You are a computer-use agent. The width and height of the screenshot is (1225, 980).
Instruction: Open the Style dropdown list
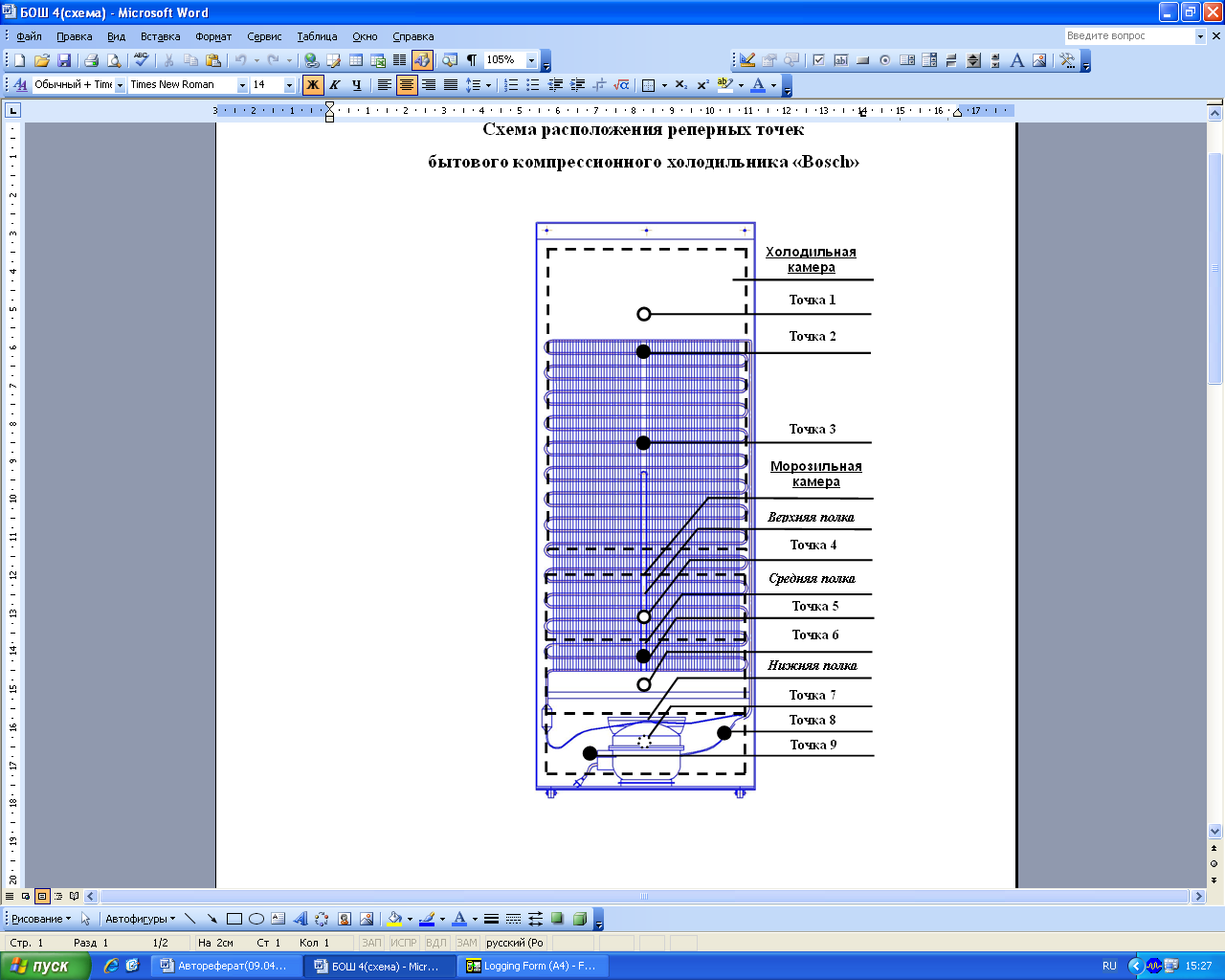coord(120,85)
